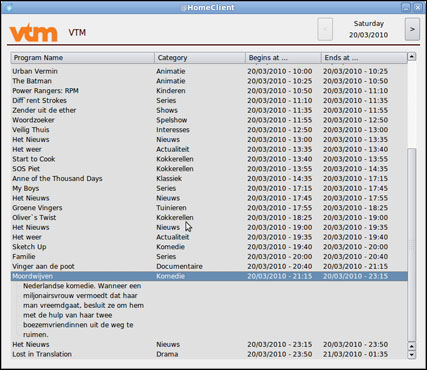
Task: Sort by the Category column header
Action: click(200, 58)
